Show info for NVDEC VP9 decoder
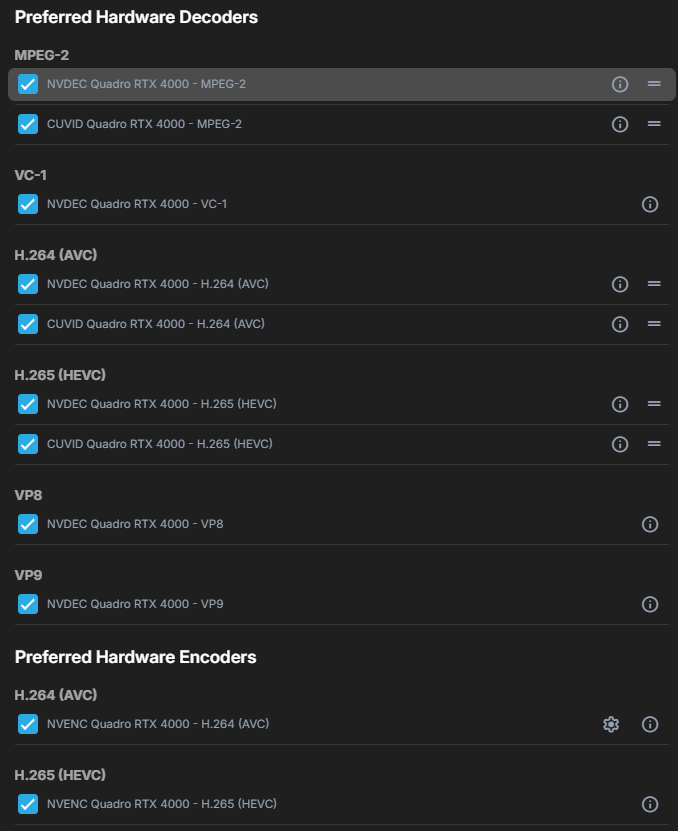 point(650,604)
